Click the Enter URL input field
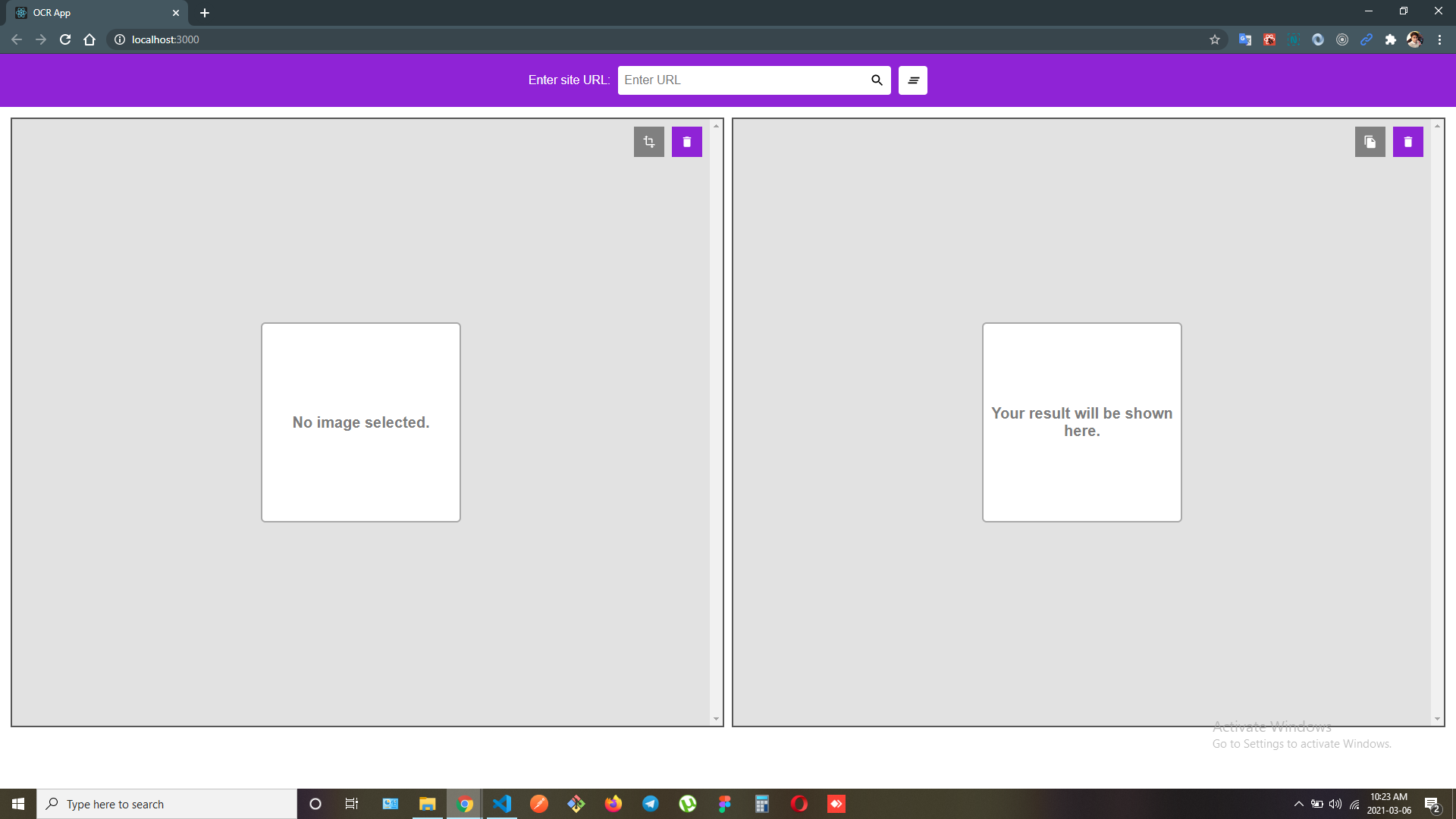Viewport: 1456px width, 819px height. click(743, 80)
